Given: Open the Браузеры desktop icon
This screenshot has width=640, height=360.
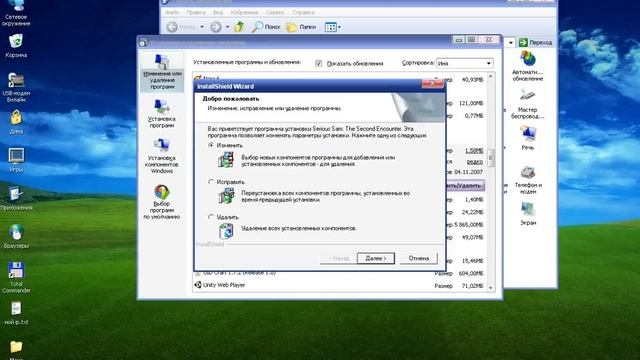Looking at the screenshot, I should click(16, 237).
